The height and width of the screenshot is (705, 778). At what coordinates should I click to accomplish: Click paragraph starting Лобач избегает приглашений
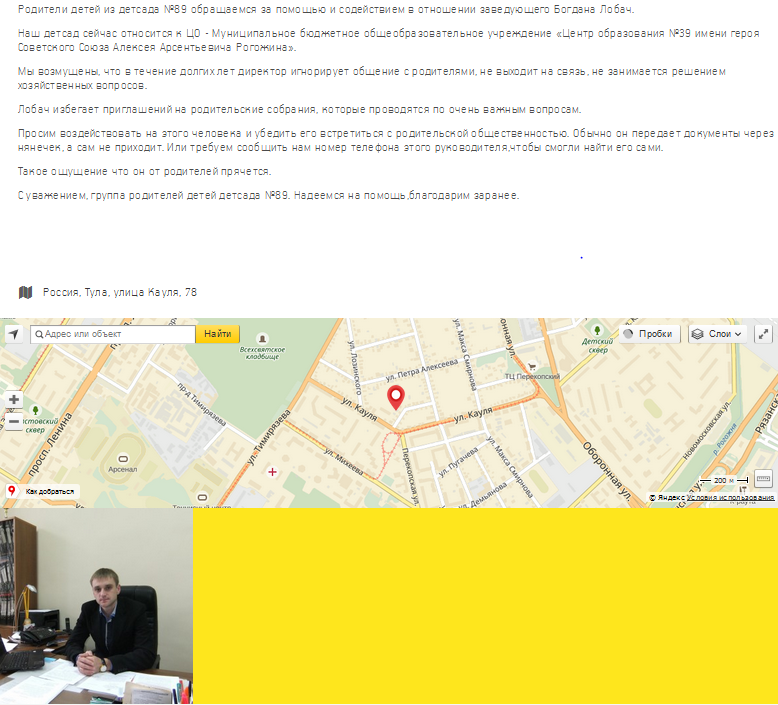(299, 109)
